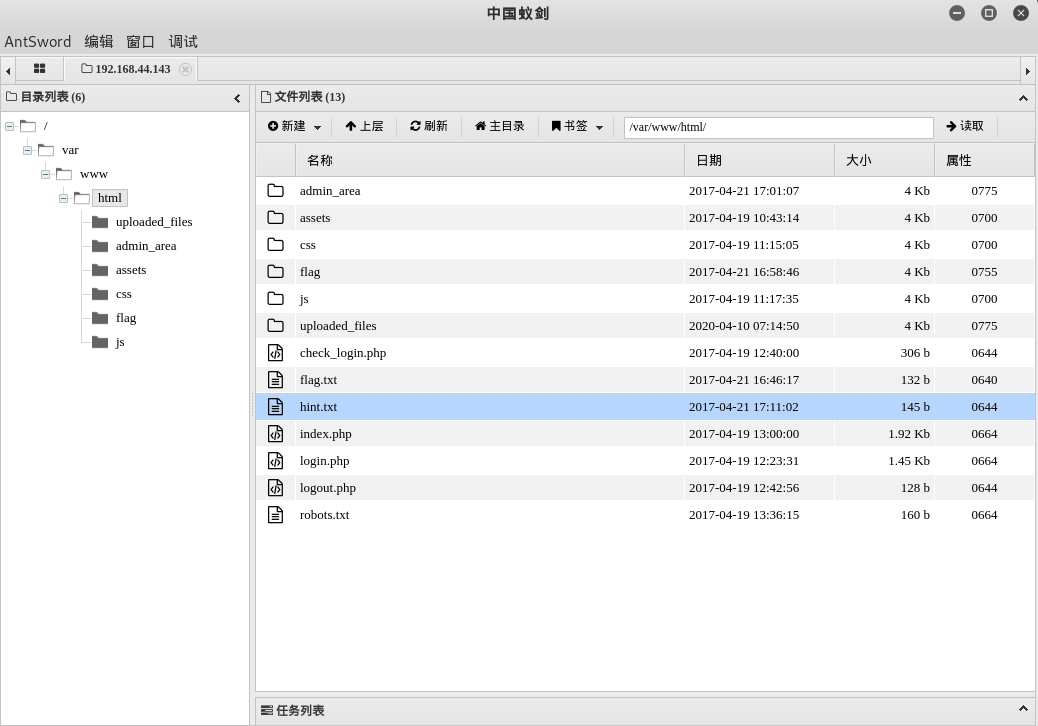Click the 0640 permission cell

point(984,380)
